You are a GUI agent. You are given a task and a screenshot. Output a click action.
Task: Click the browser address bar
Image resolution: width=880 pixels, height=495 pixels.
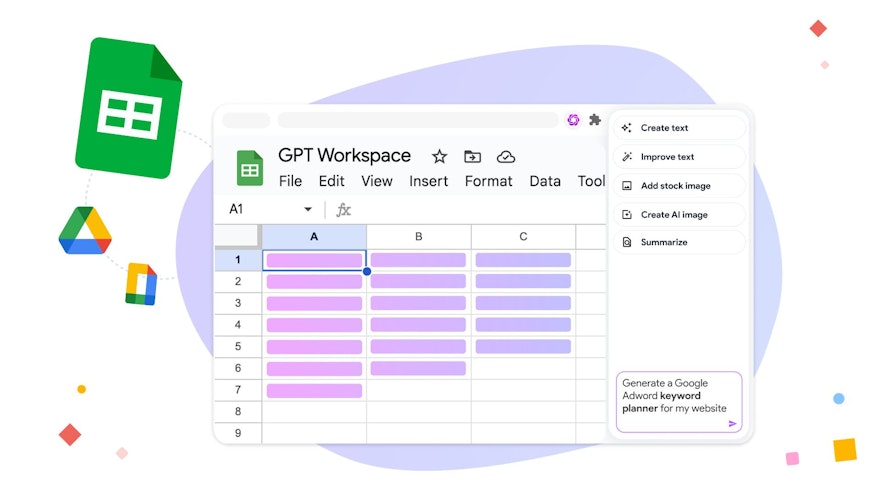(x=419, y=120)
